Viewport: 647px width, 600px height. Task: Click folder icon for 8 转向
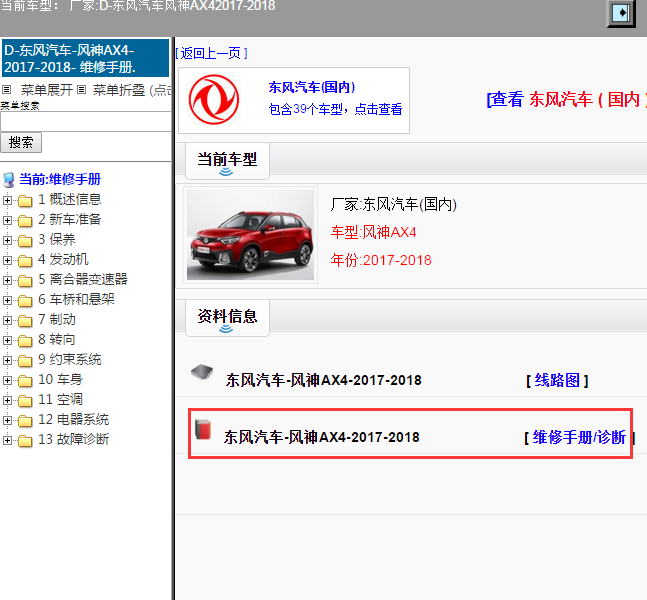click(x=25, y=341)
